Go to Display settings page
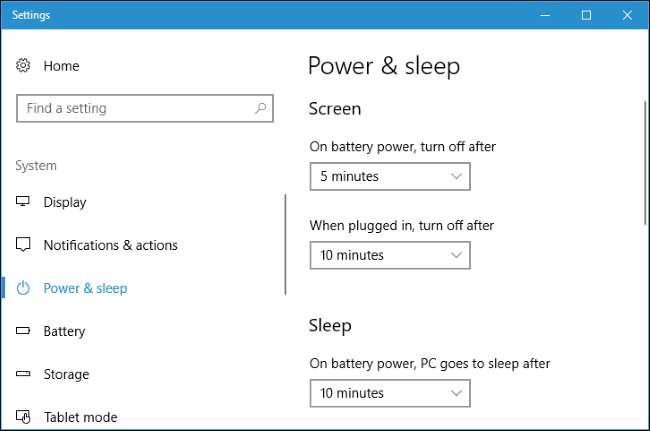650x431 pixels. 65,202
